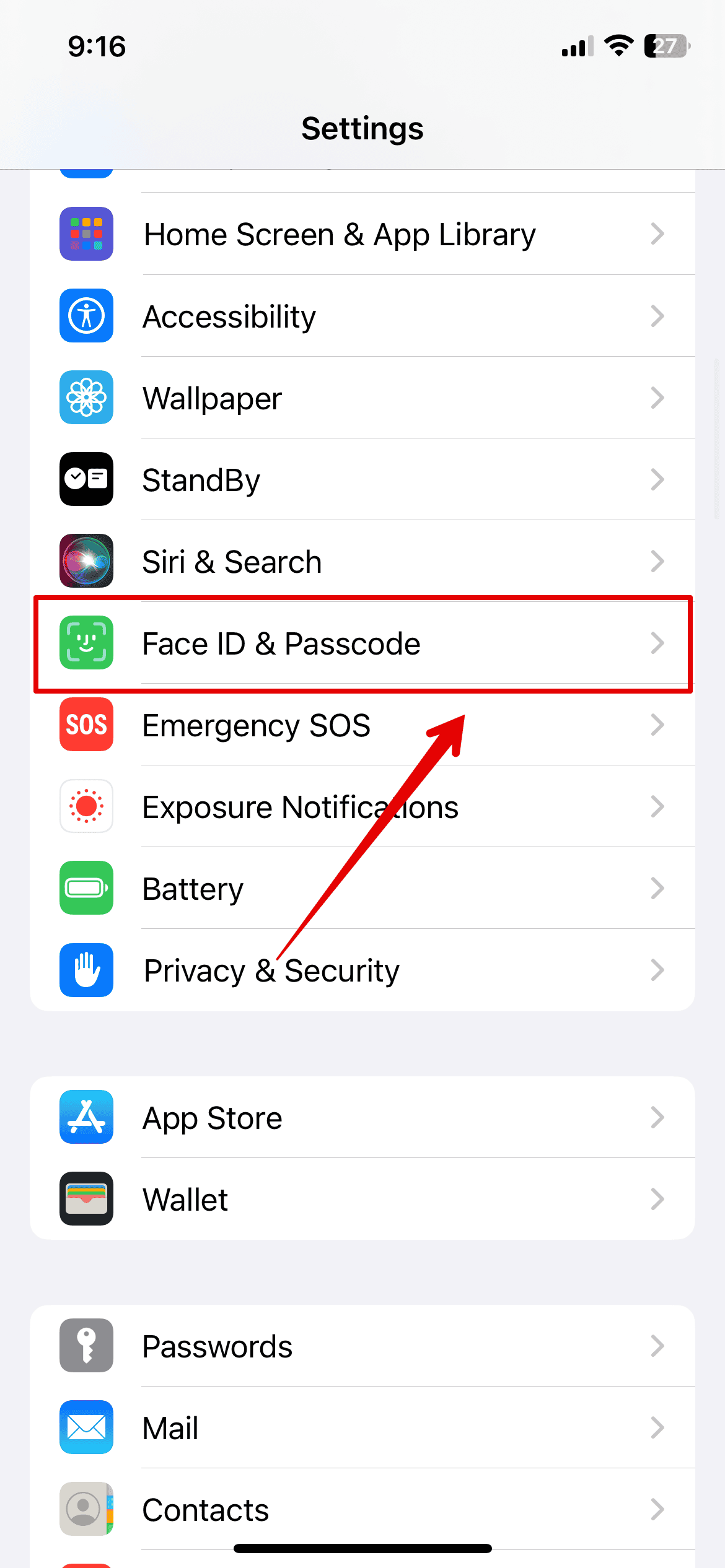The width and height of the screenshot is (725, 1568).
Task: Tap the green Face ID icon
Action: (x=86, y=643)
